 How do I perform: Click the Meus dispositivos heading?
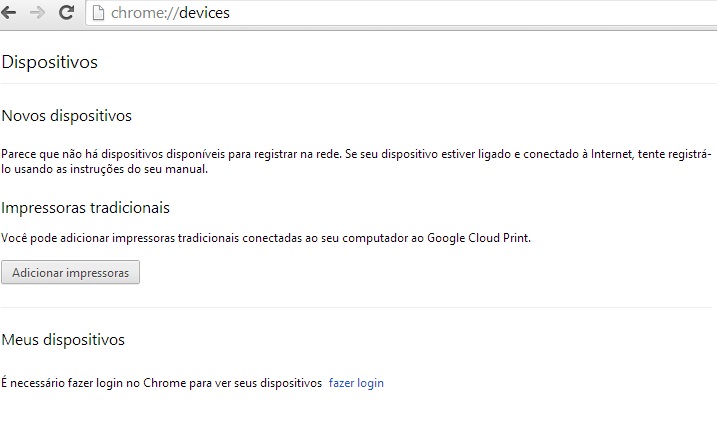63,340
